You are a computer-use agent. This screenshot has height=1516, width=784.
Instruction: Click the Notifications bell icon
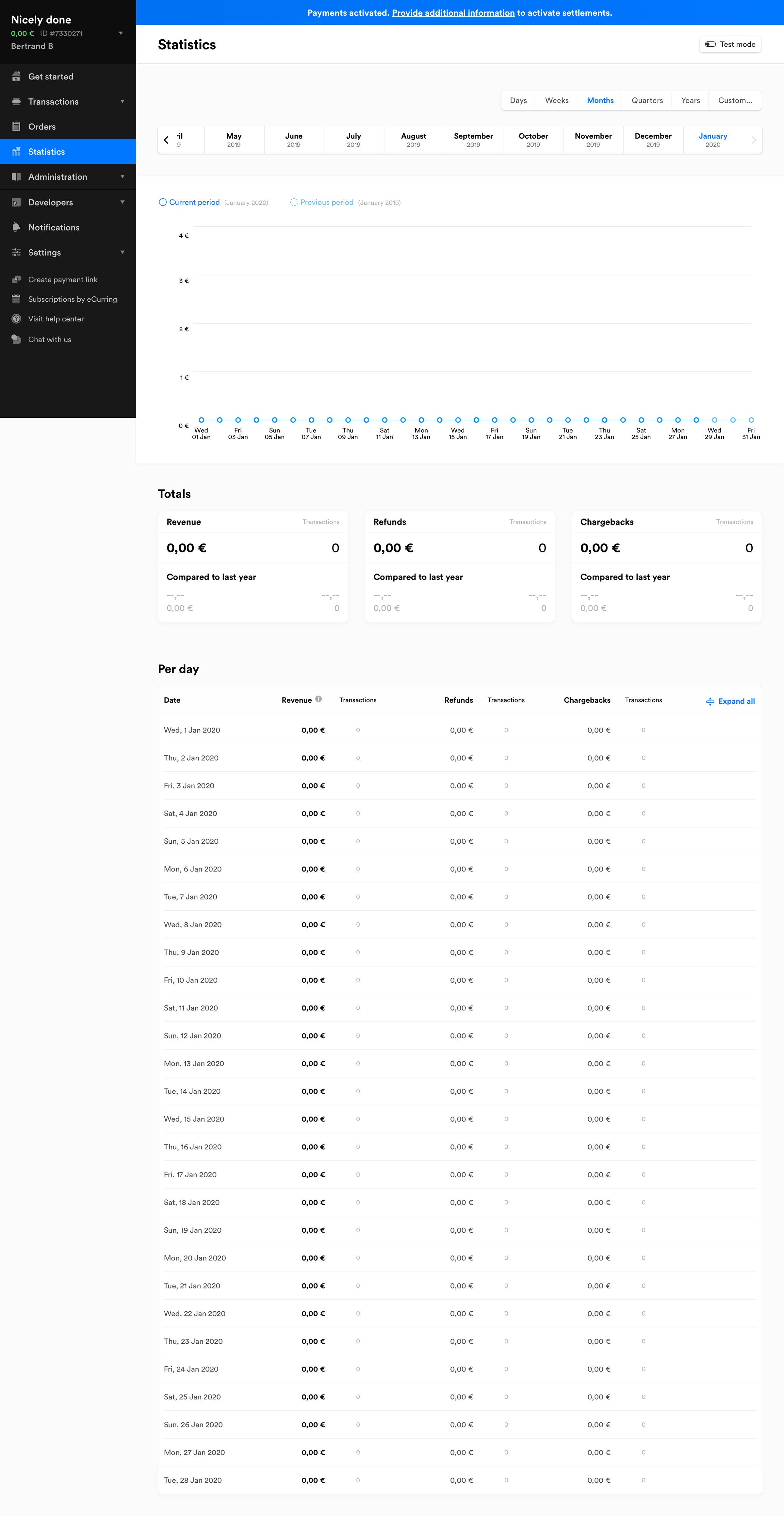(16, 227)
